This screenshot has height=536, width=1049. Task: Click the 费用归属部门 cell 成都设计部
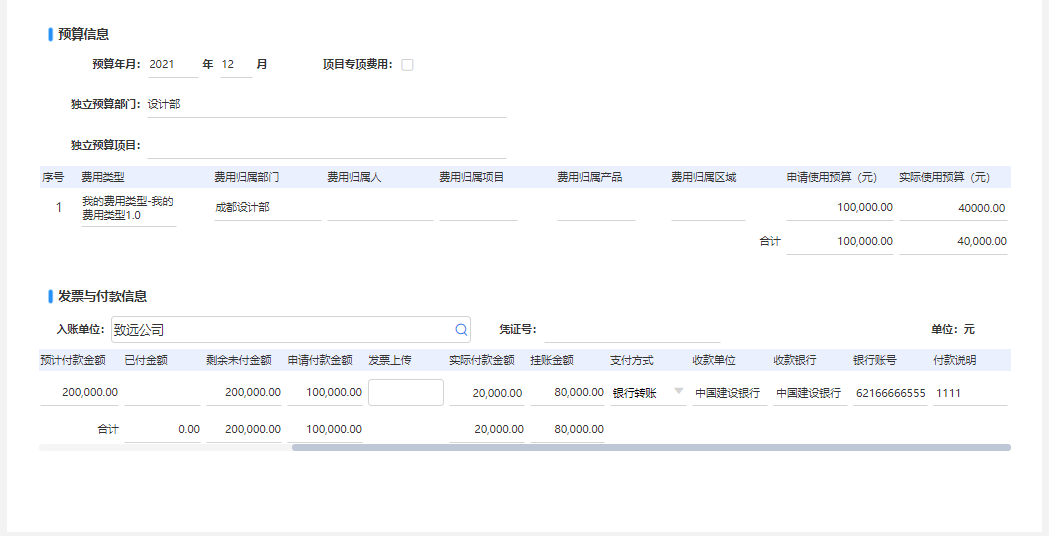click(x=268, y=207)
